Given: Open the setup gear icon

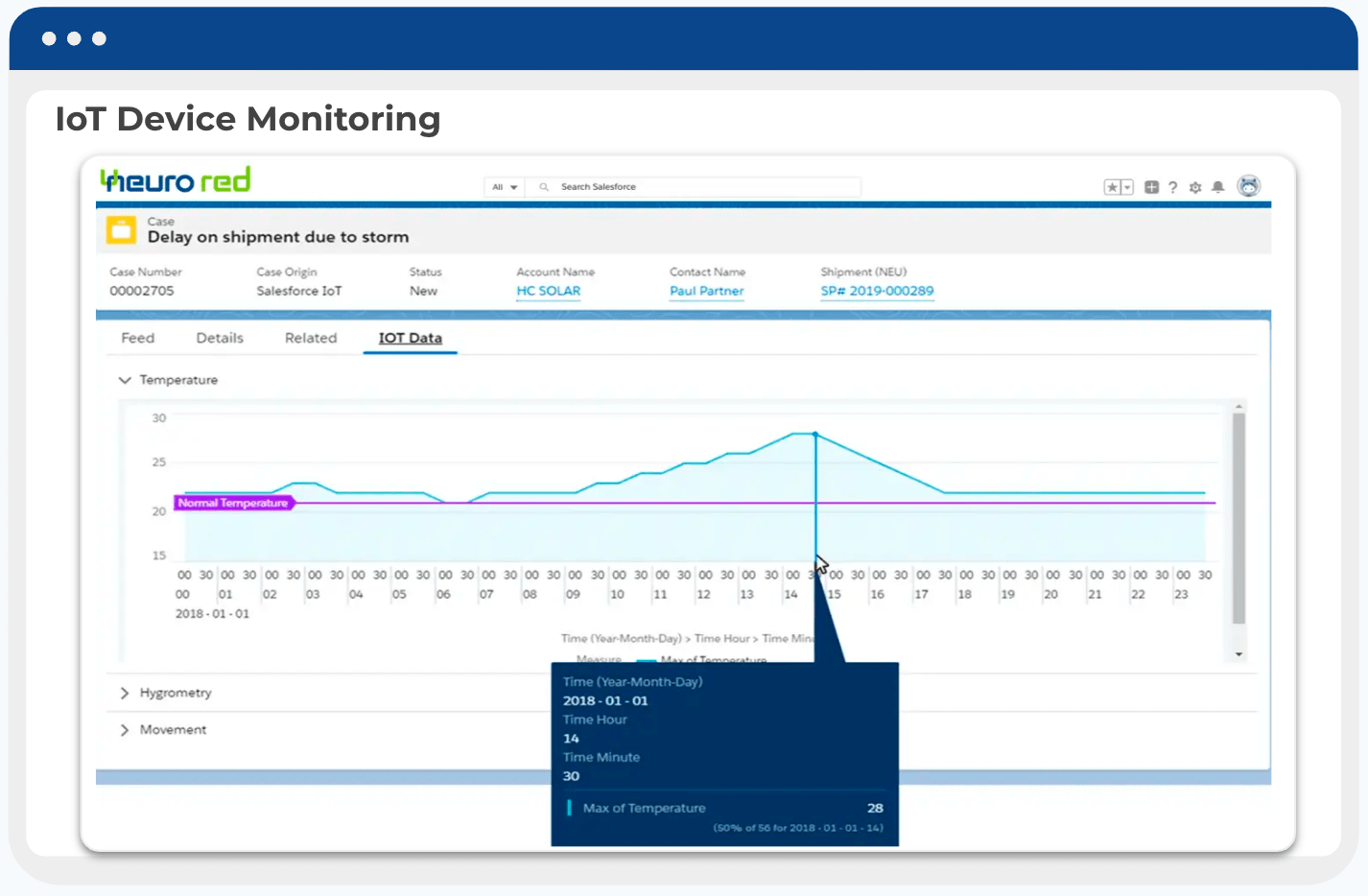Looking at the screenshot, I should 1195,187.
